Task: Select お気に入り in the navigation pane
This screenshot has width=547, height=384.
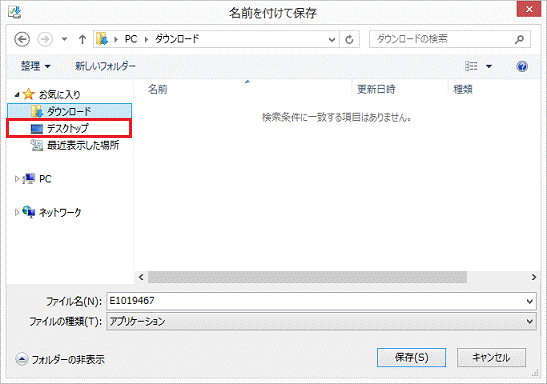Action: pyautogui.click(x=59, y=95)
